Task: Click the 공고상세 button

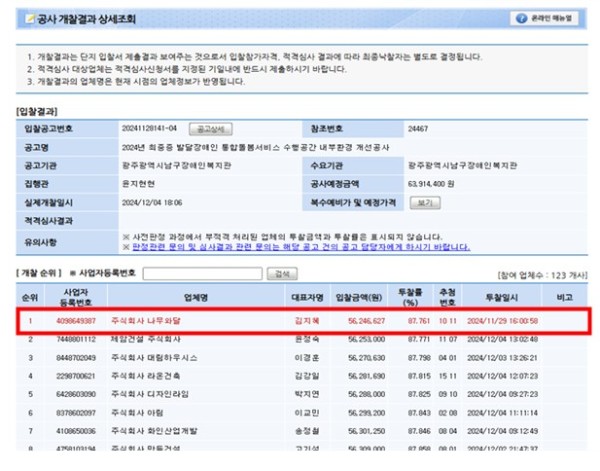Action: 210,129
